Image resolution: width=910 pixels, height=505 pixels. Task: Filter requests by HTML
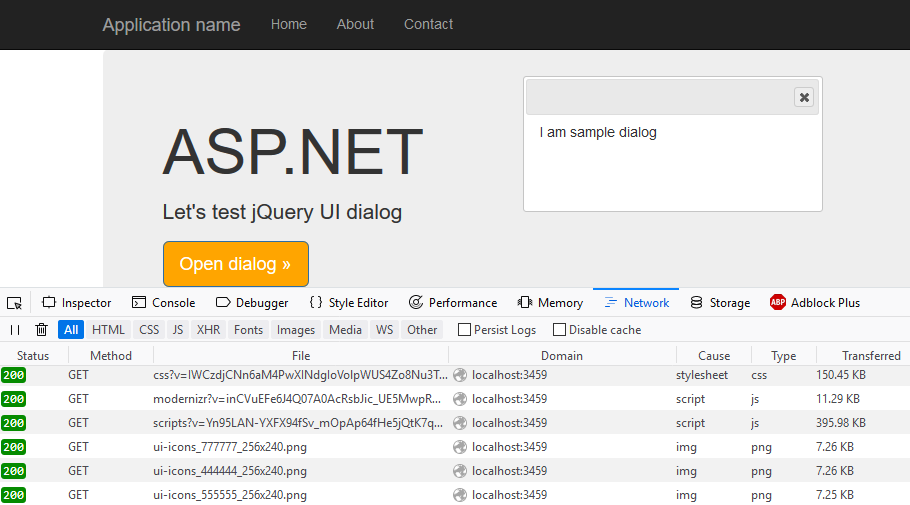(109, 330)
